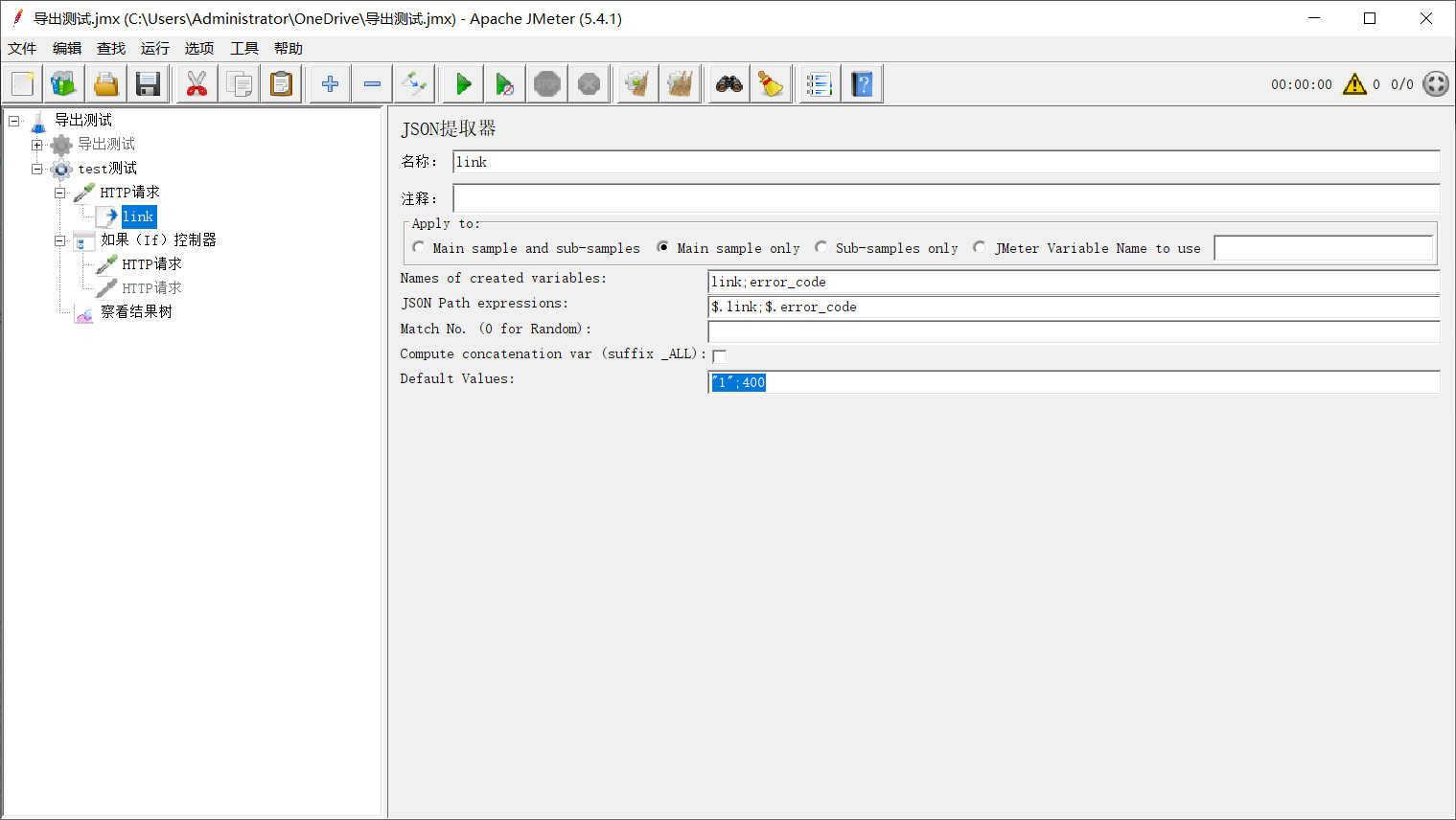Click the minus Collapse All icon
1456x820 pixels.
tap(372, 84)
